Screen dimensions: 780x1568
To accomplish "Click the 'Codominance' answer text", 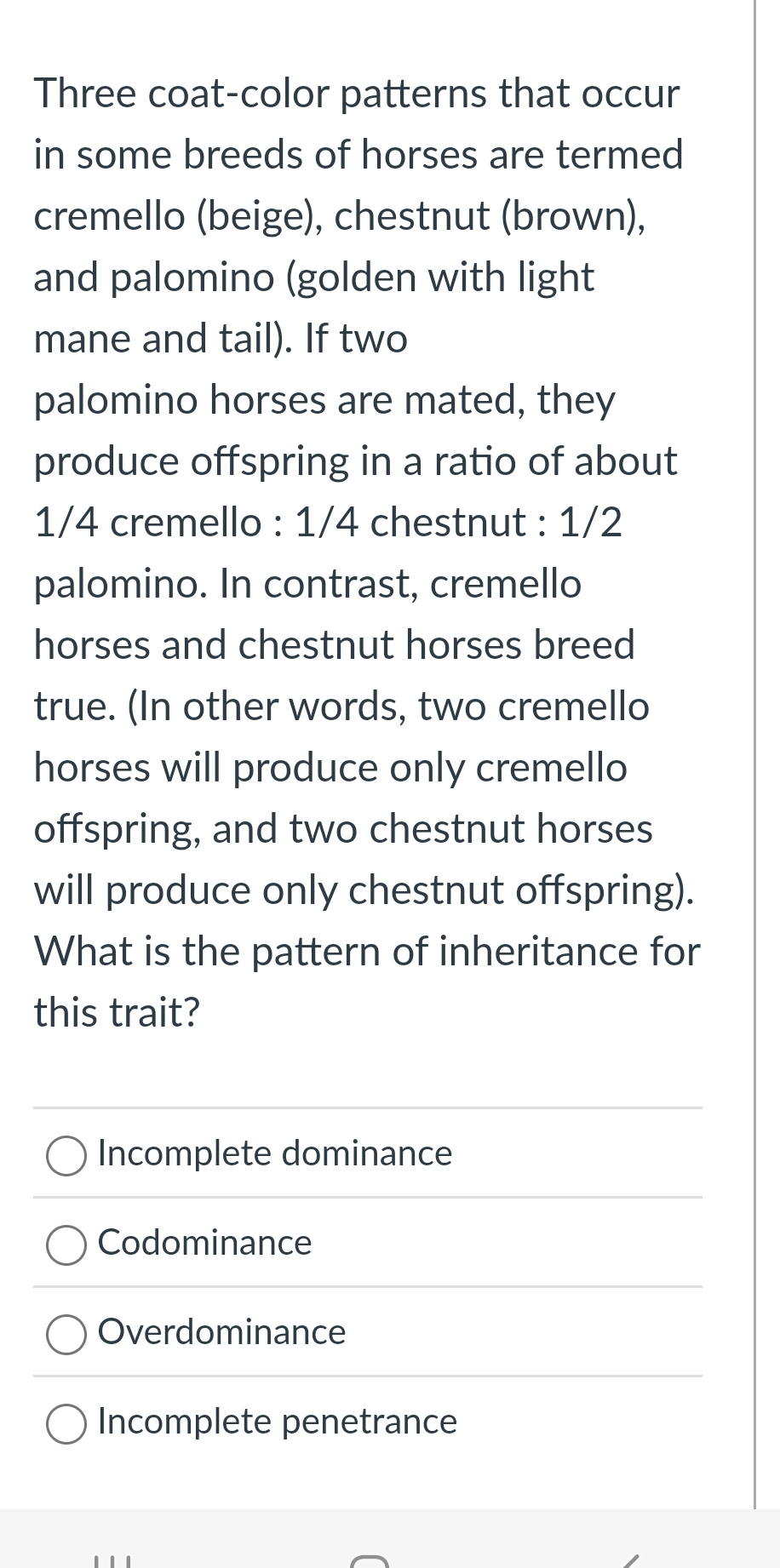I will tap(204, 1244).
